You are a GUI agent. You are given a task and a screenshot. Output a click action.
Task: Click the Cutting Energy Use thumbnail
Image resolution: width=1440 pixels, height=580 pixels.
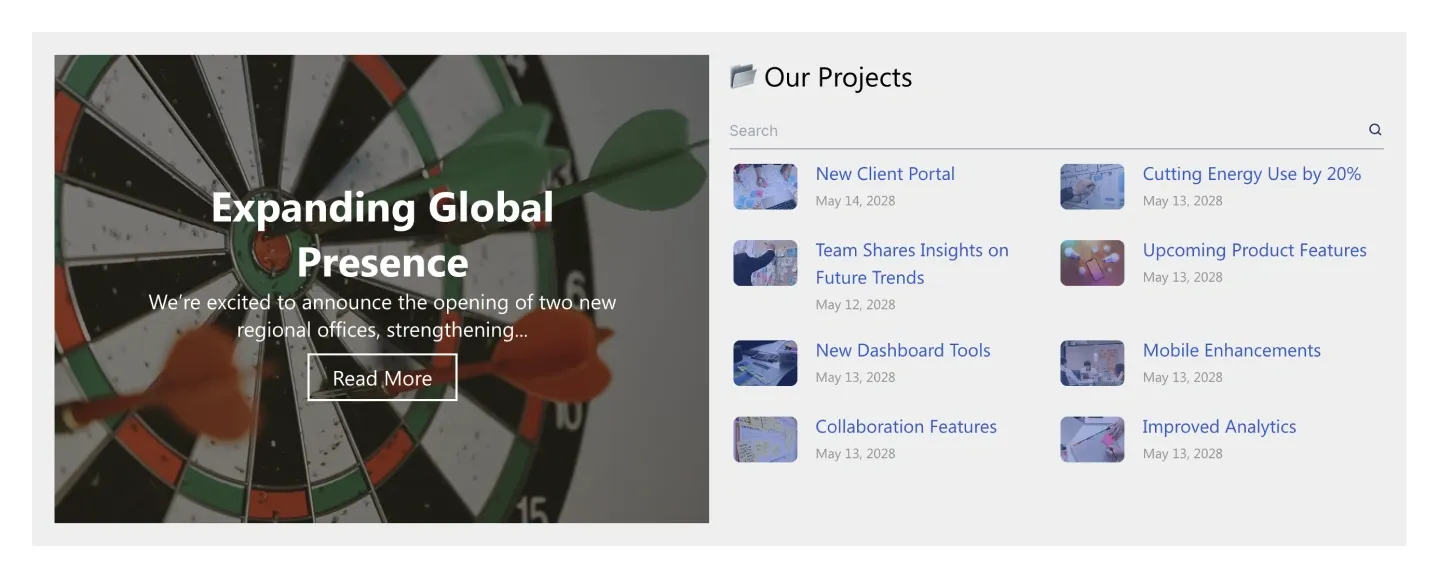[1092, 187]
